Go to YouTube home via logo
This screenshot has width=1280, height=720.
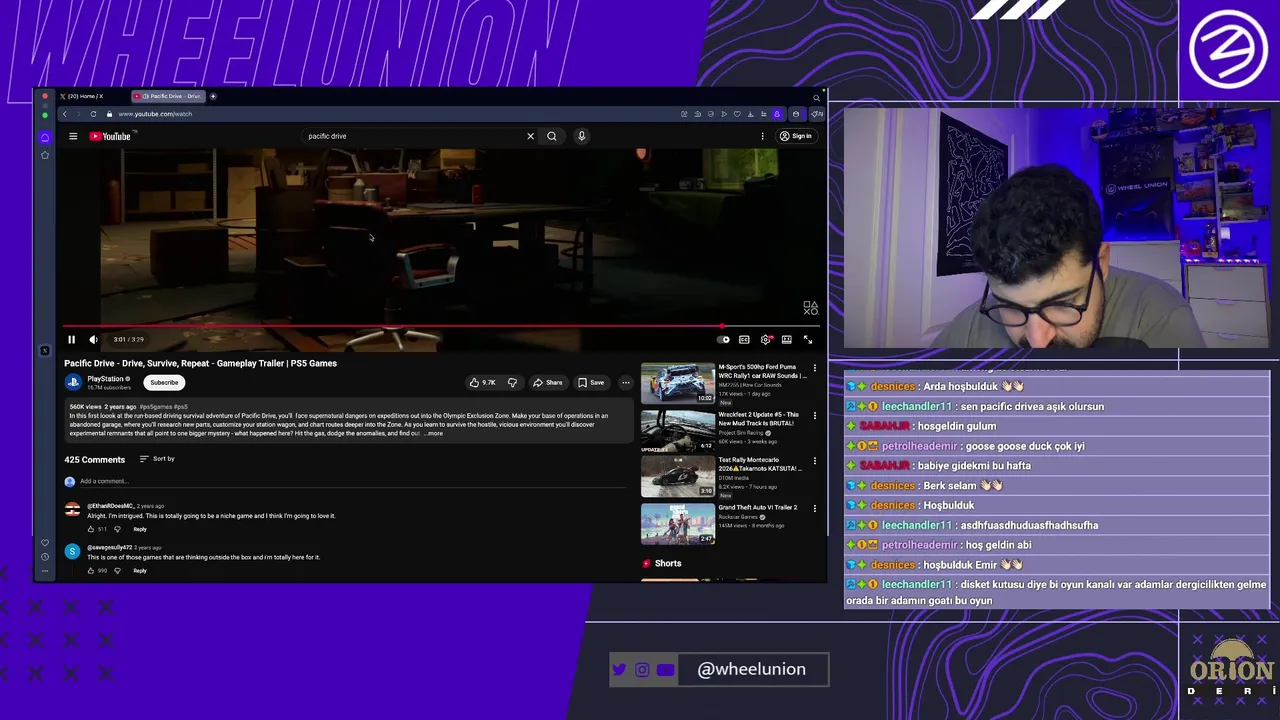tap(110, 136)
